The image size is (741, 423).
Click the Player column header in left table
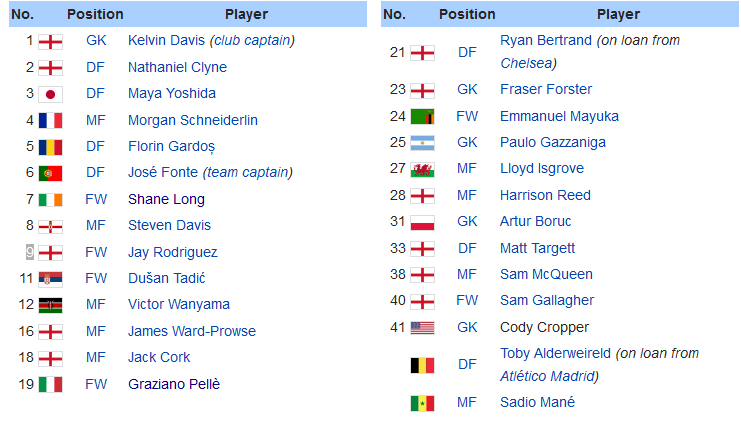coord(246,14)
